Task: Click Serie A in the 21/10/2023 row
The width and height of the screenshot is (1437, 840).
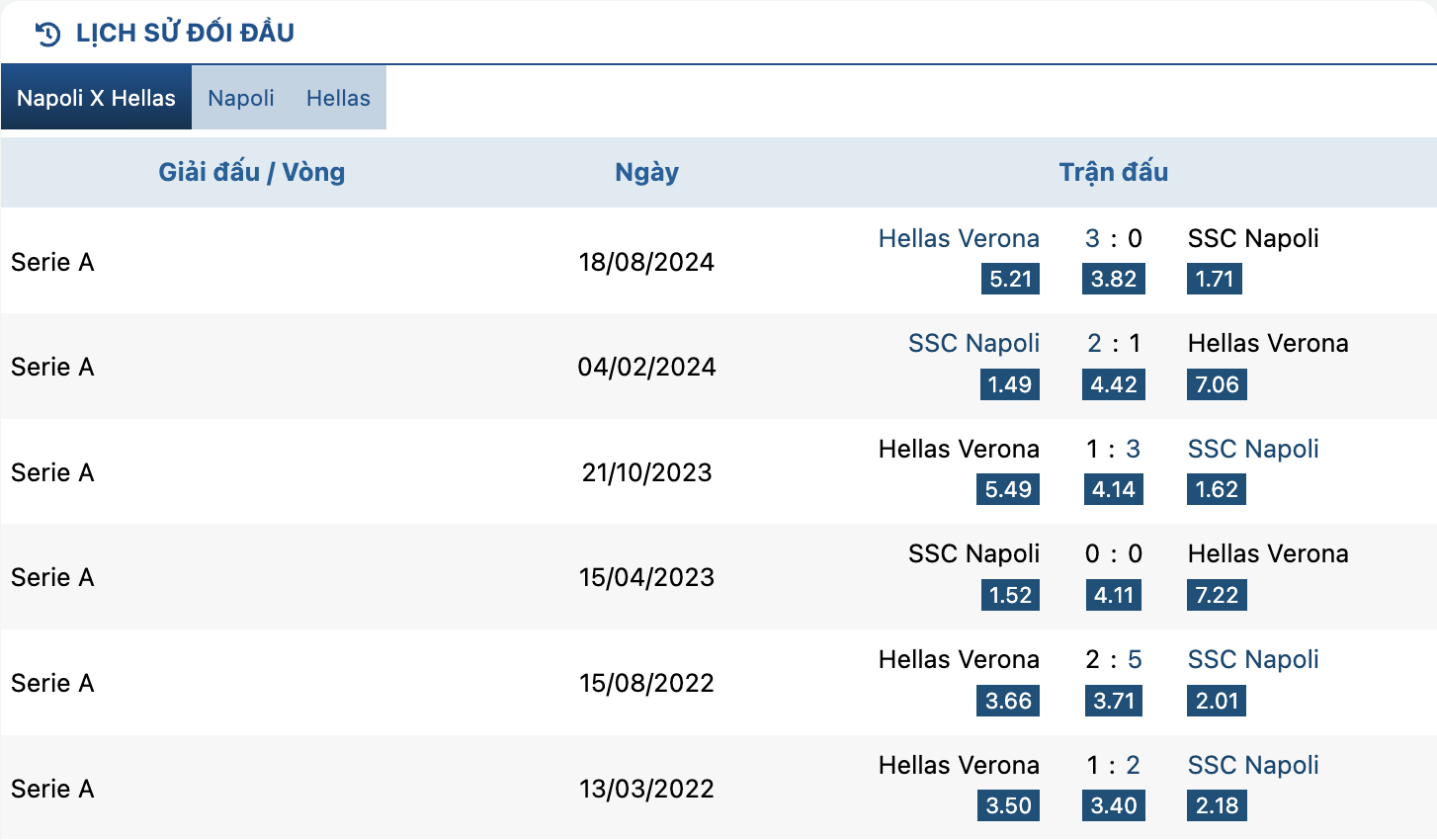Action: 52,472
